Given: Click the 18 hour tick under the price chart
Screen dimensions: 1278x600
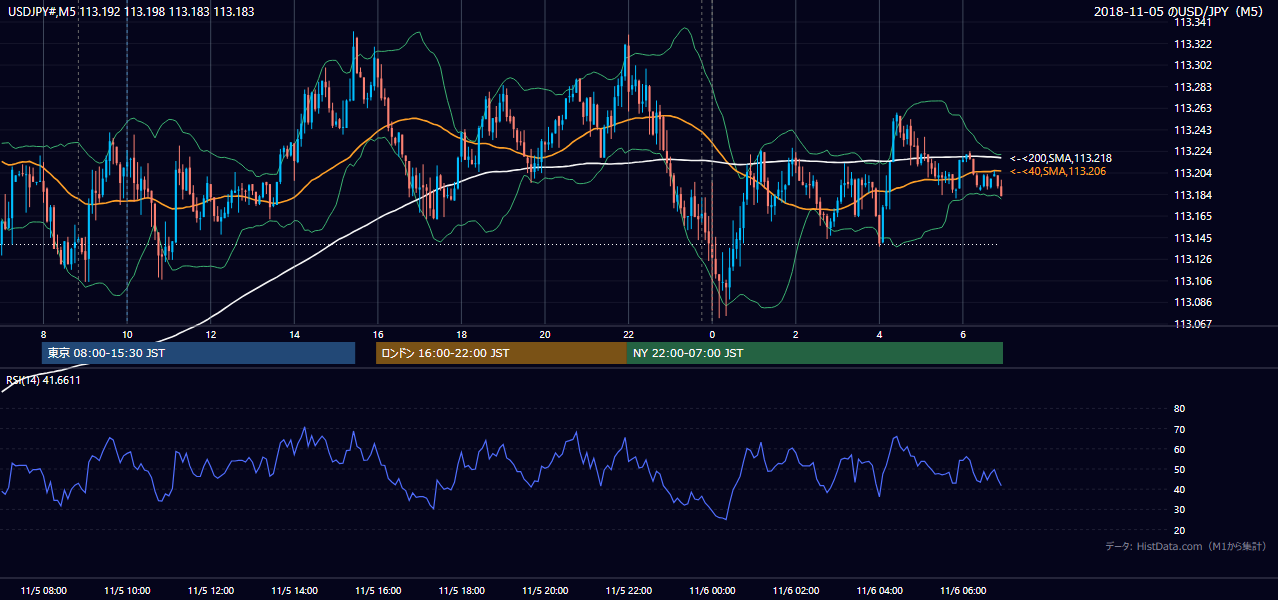Looking at the screenshot, I should point(461,334).
